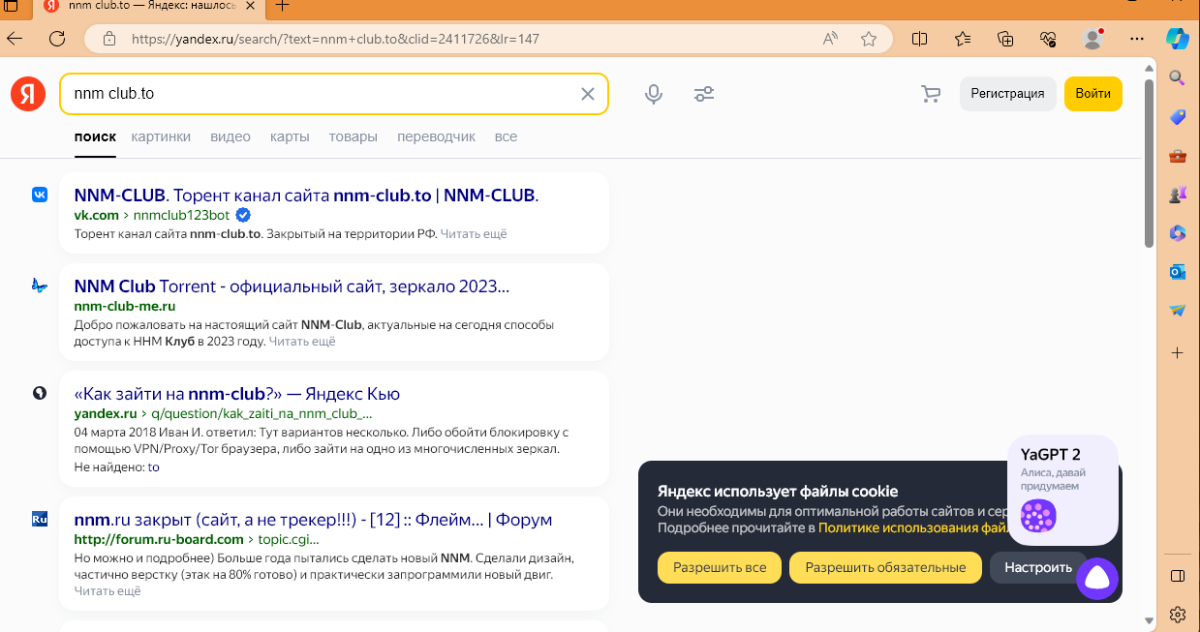Open the YaGPT 2 promo card
Screen dimensions: 1200x632
[1063, 490]
